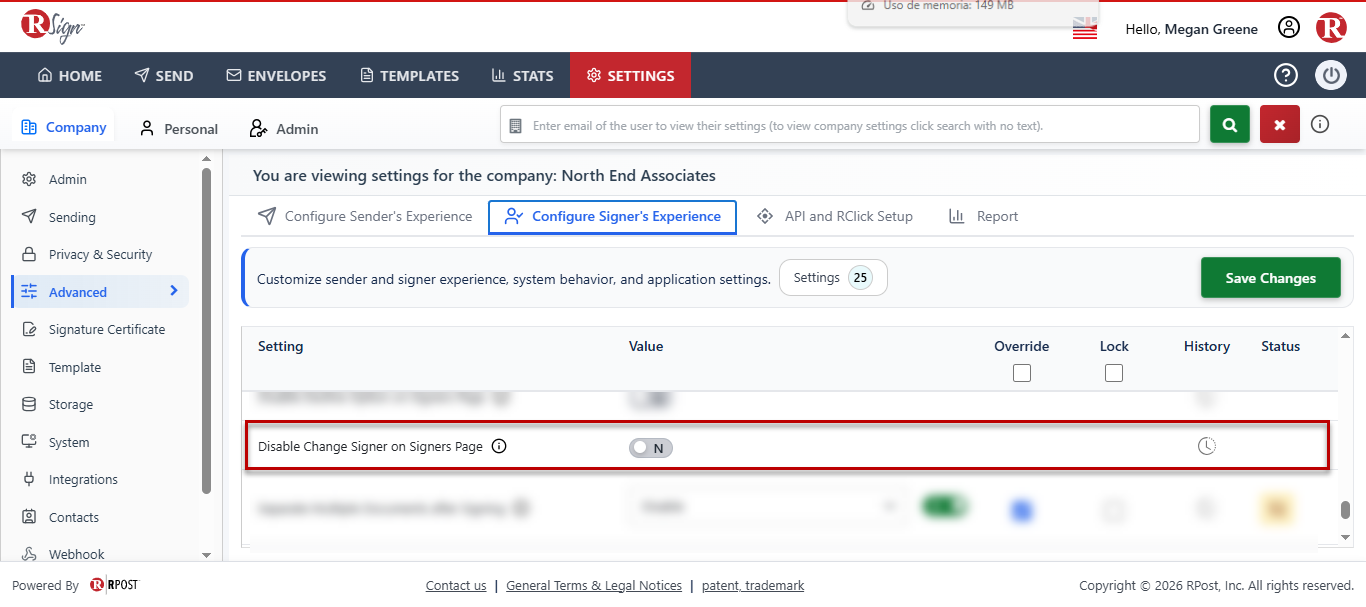Image resolution: width=1366 pixels, height=607 pixels.
Task: Select the US flag language icon
Action: [x=1085, y=29]
